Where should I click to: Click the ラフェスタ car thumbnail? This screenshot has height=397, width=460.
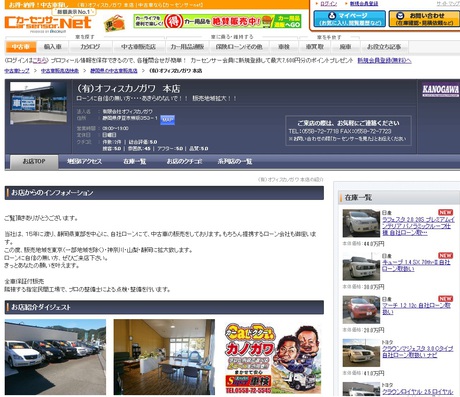(x=361, y=223)
